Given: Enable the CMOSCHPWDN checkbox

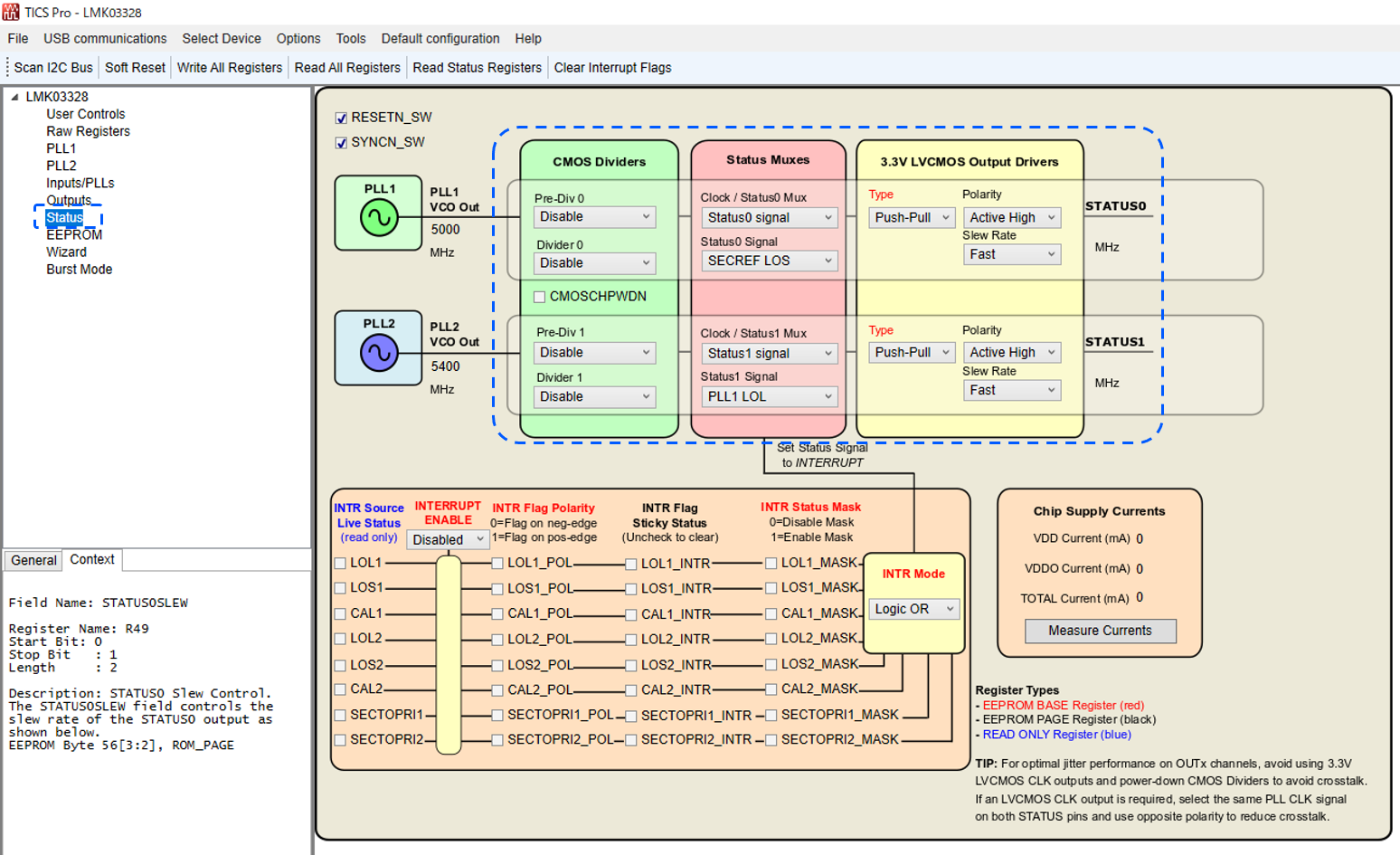Looking at the screenshot, I should (536, 296).
